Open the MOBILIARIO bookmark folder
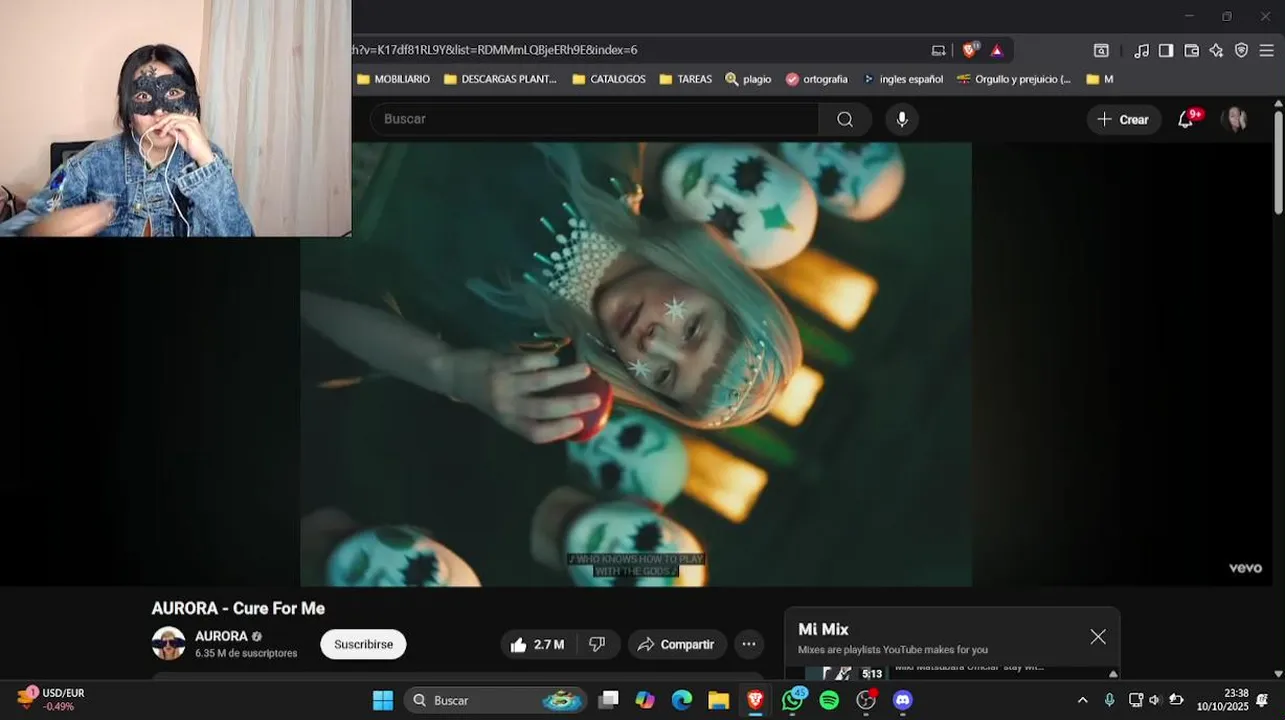 [x=393, y=79]
